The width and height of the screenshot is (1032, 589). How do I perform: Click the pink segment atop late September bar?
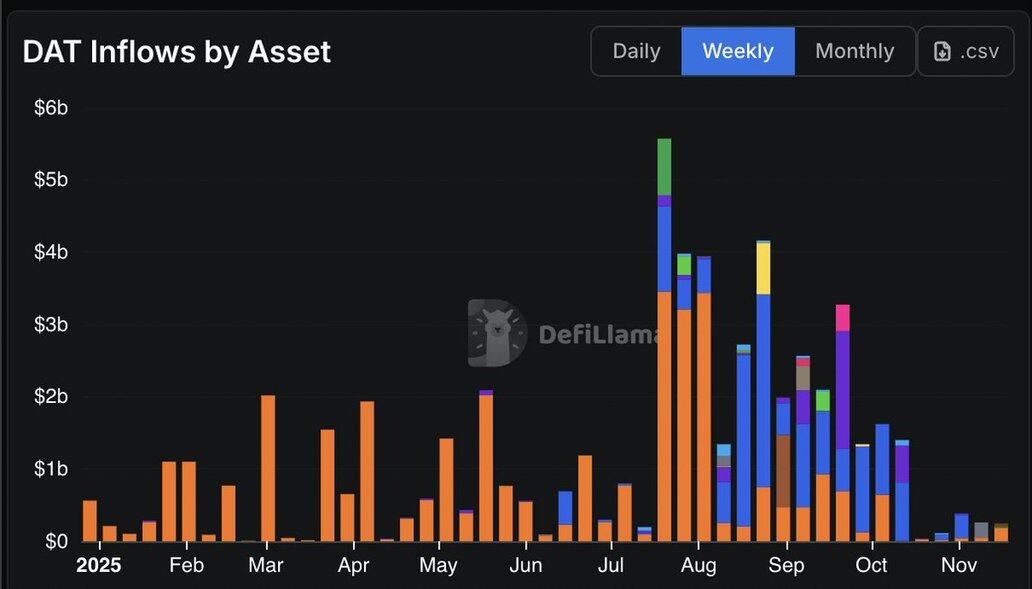point(842,317)
